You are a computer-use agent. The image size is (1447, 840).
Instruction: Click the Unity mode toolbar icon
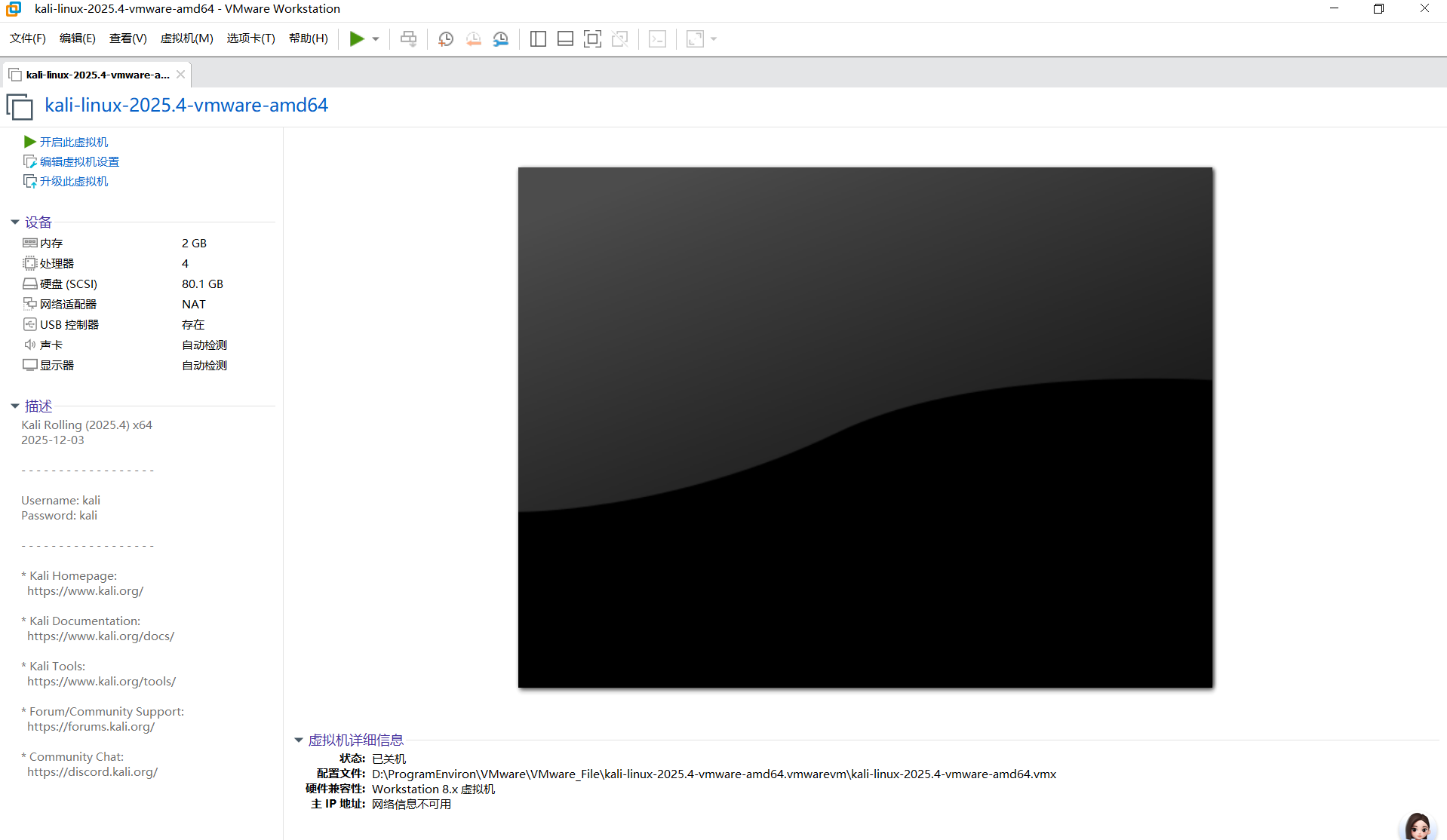point(619,38)
